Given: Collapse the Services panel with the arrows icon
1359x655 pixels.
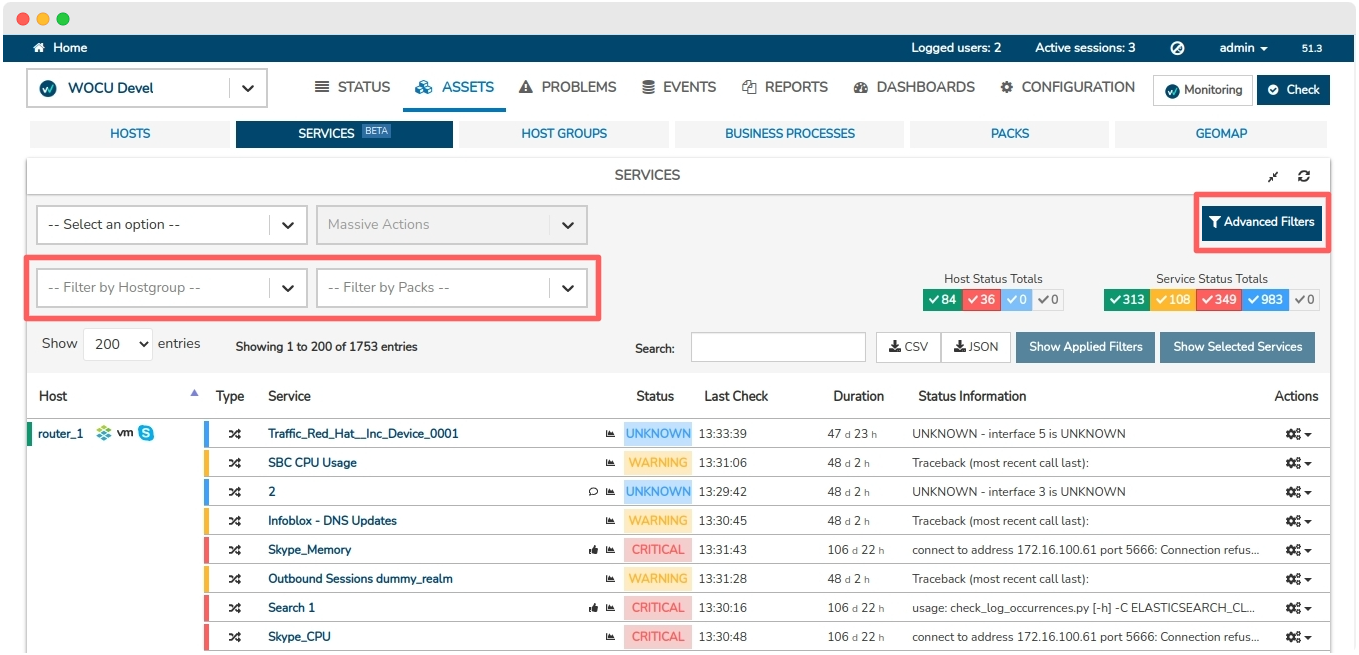Looking at the screenshot, I should [1273, 176].
